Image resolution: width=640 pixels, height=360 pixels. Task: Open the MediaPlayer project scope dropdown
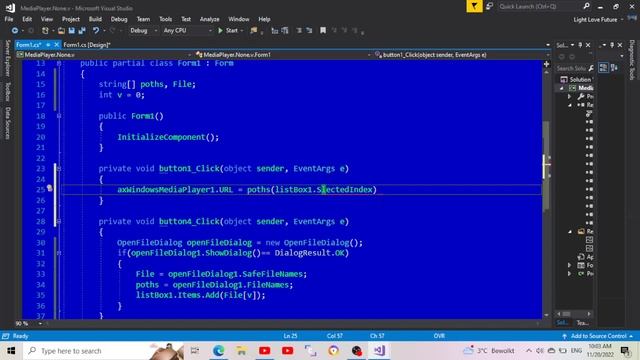(104, 55)
